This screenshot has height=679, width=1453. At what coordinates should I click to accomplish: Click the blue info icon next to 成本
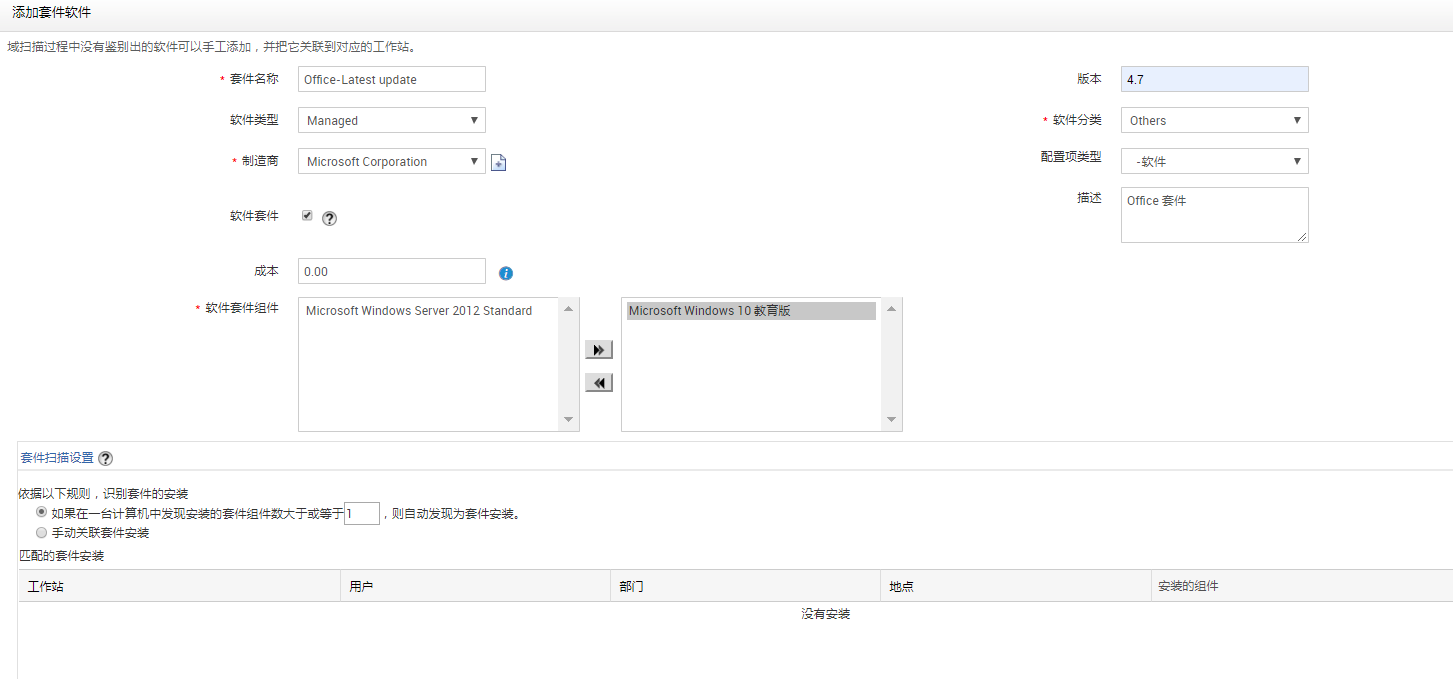pyautogui.click(x=506, y=273)
